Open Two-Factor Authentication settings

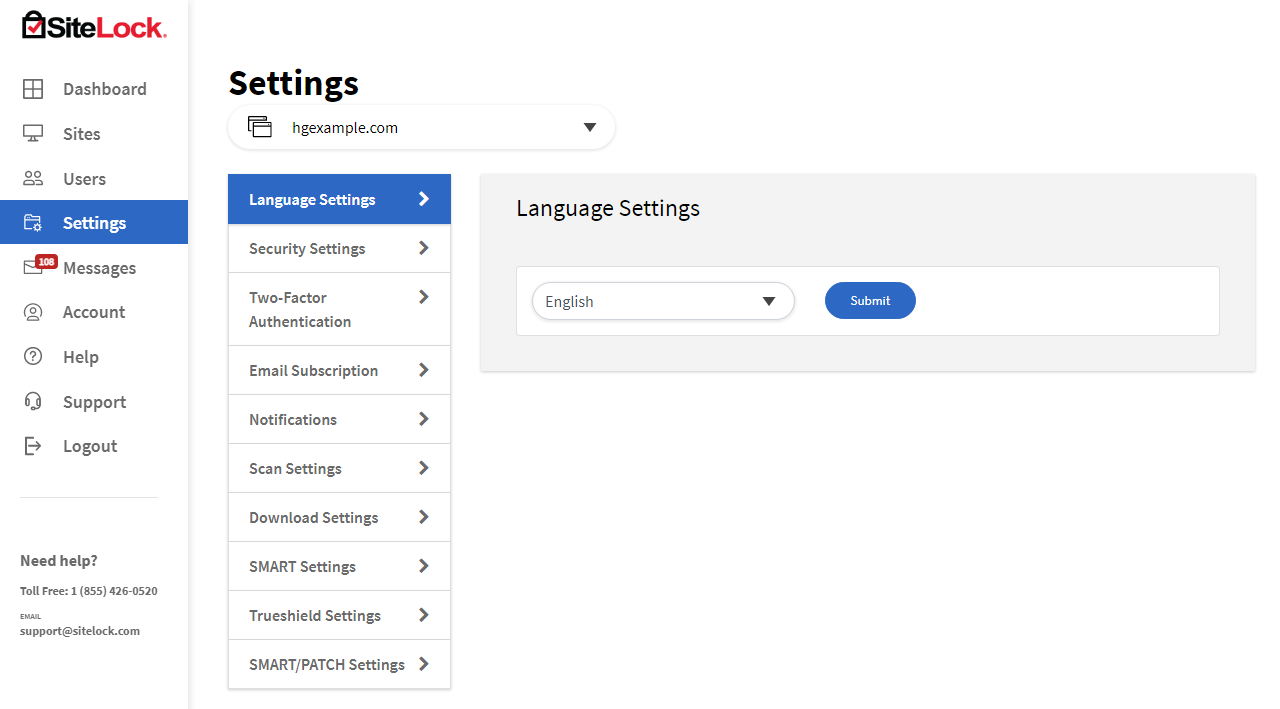(339, 309)
